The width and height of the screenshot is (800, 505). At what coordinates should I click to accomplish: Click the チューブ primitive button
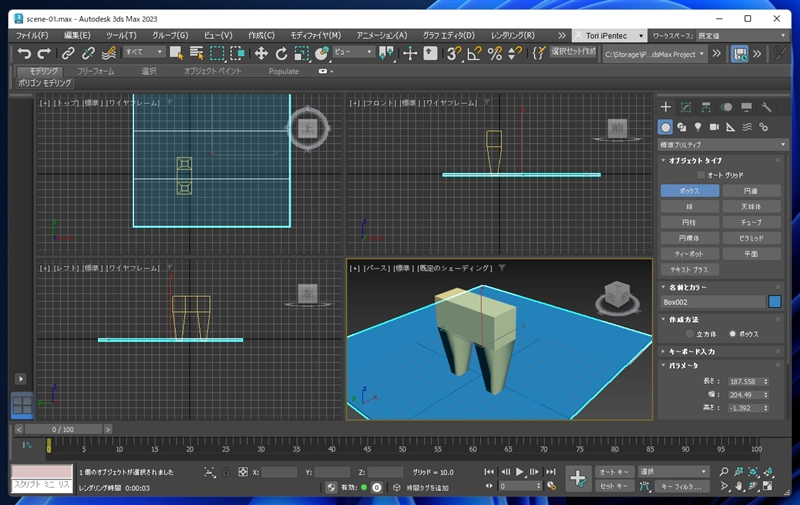[x=751, y=222]
